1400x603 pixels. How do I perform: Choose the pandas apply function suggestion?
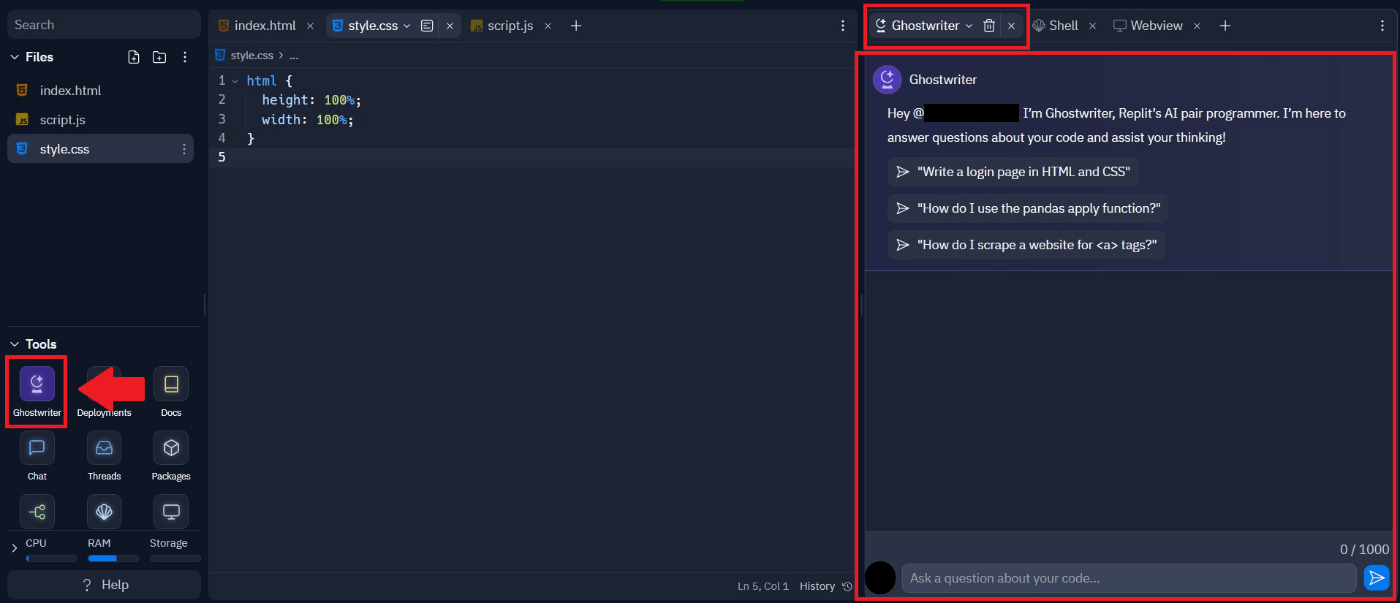pos(1028,209)
